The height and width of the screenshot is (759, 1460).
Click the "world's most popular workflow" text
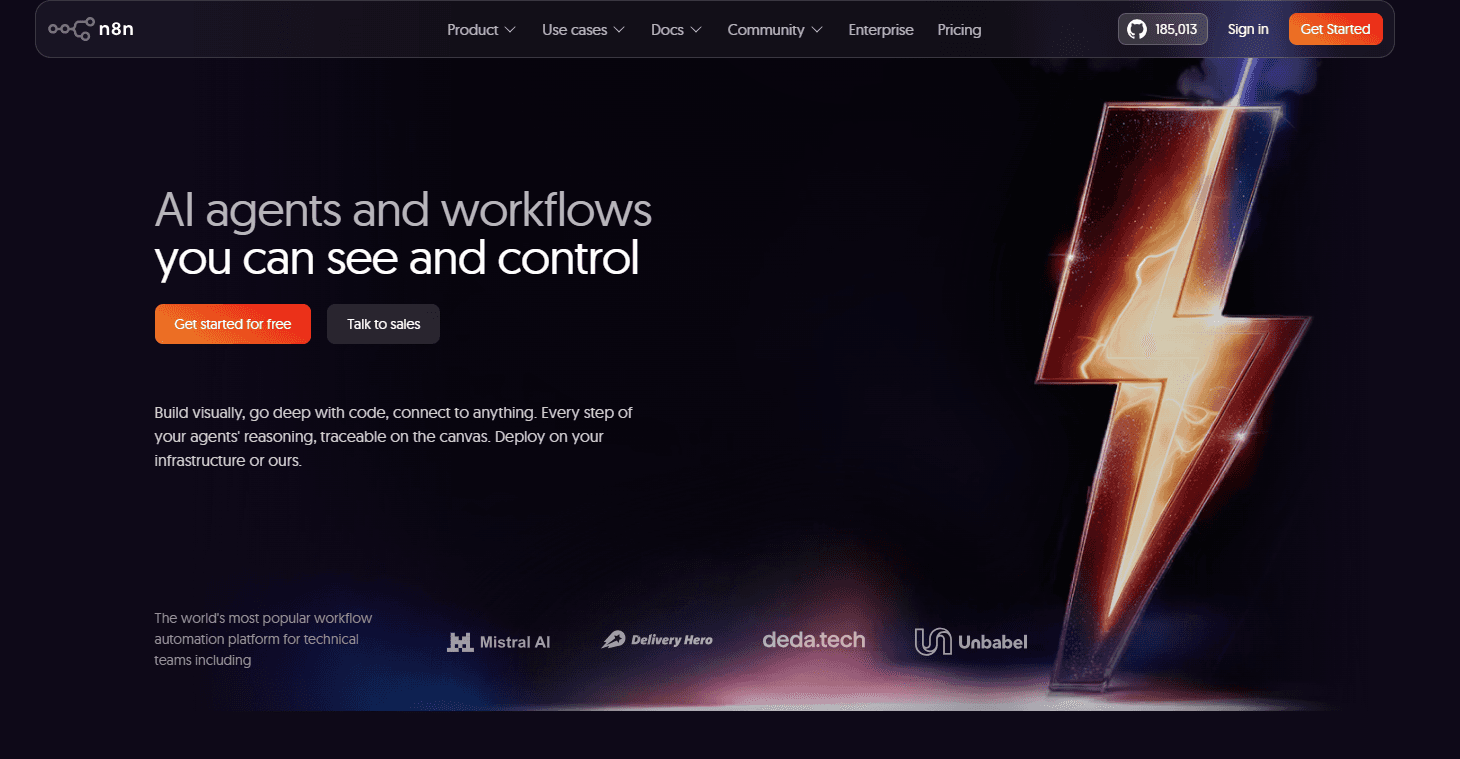[263, 639]
